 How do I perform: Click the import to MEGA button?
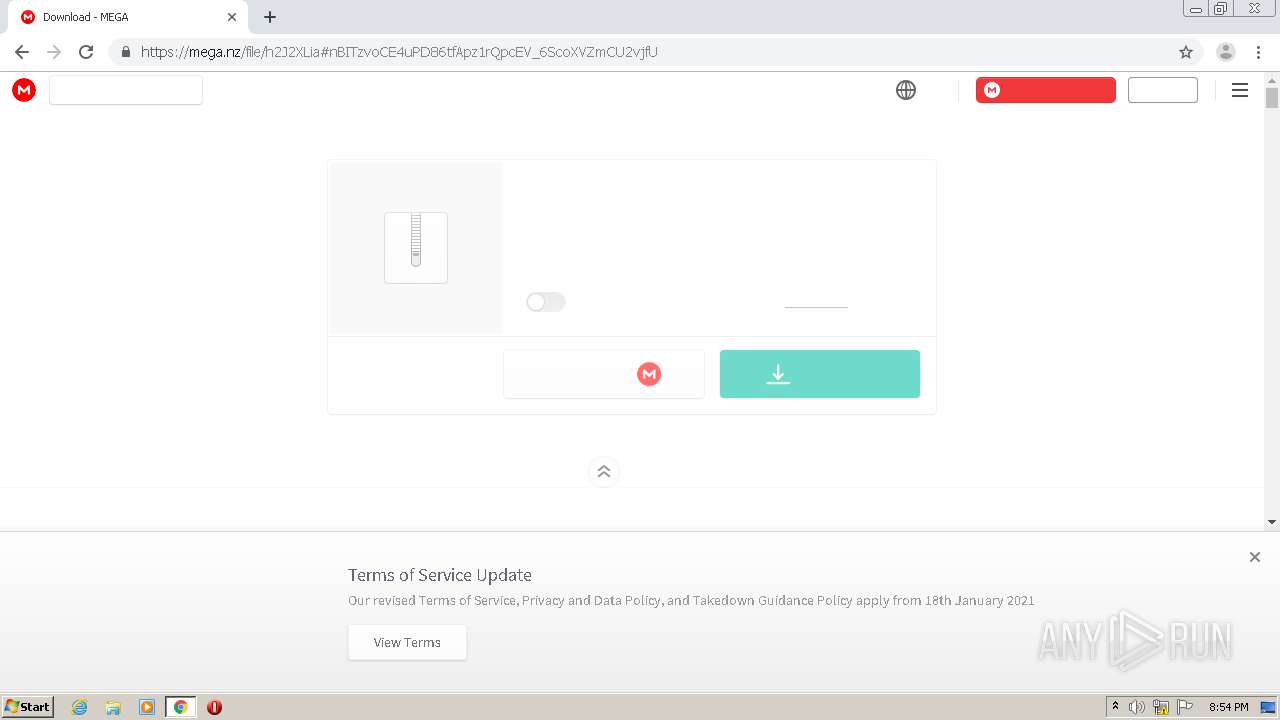604,374
